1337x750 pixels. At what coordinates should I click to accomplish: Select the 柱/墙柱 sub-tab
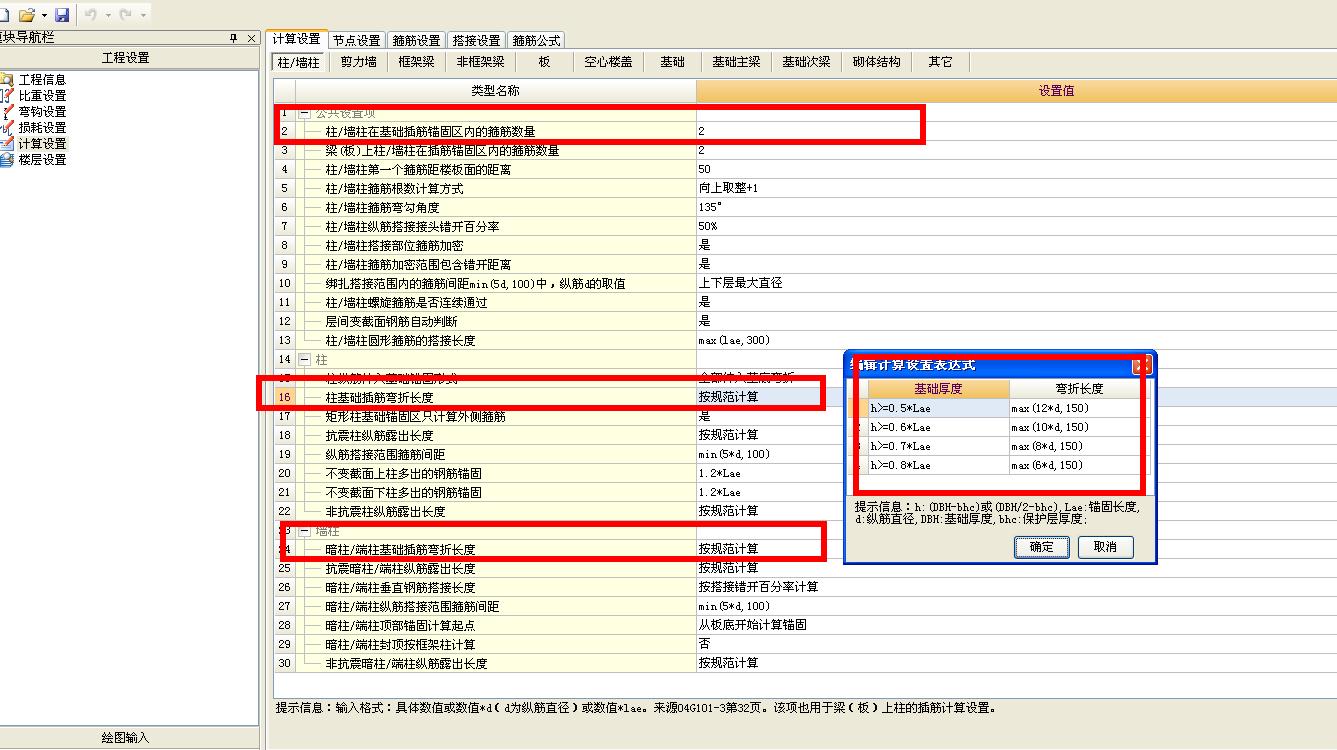tap(299, 62)
